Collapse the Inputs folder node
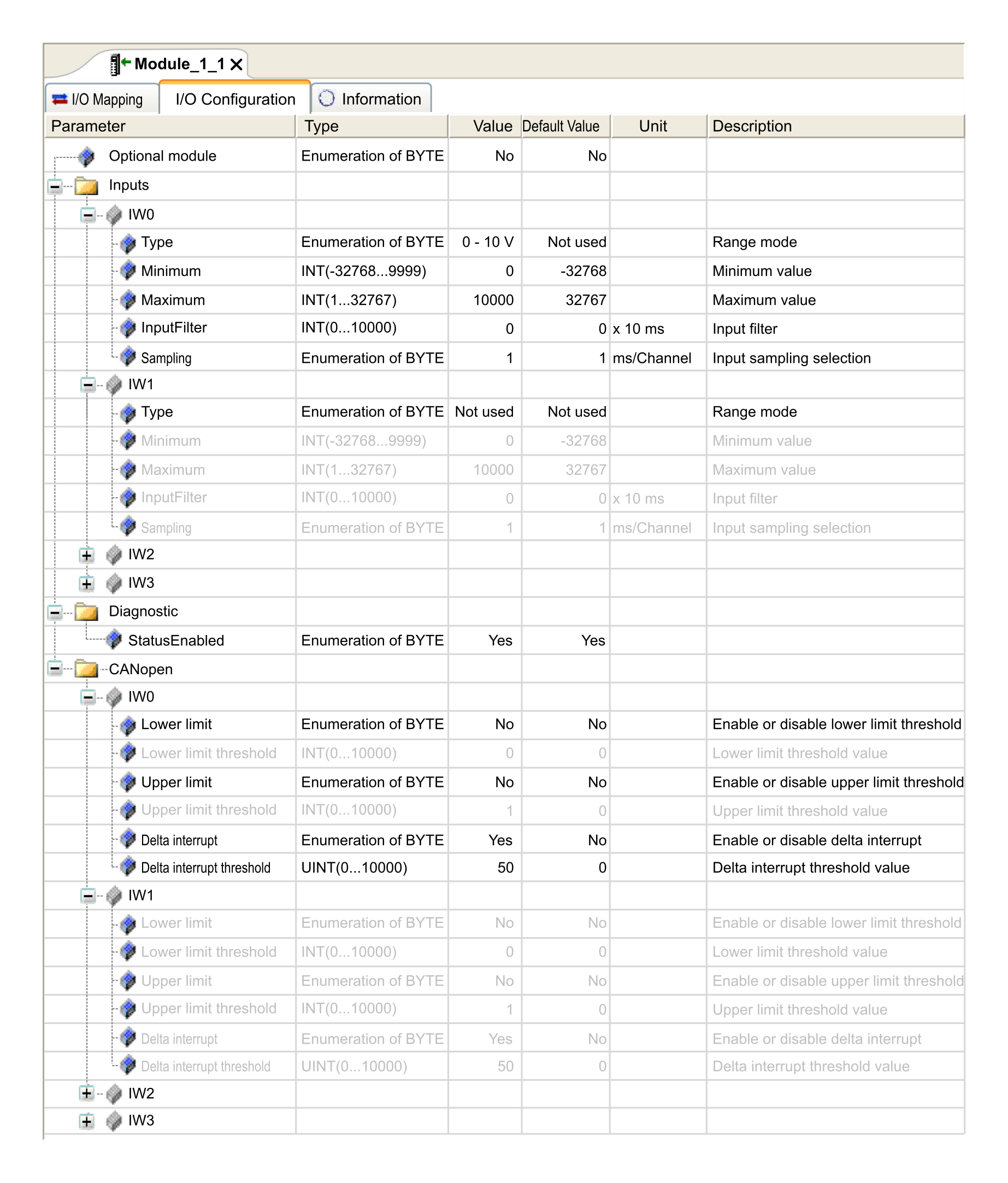This screenshot has width=1008, height=1183. [x=55, y=186]
